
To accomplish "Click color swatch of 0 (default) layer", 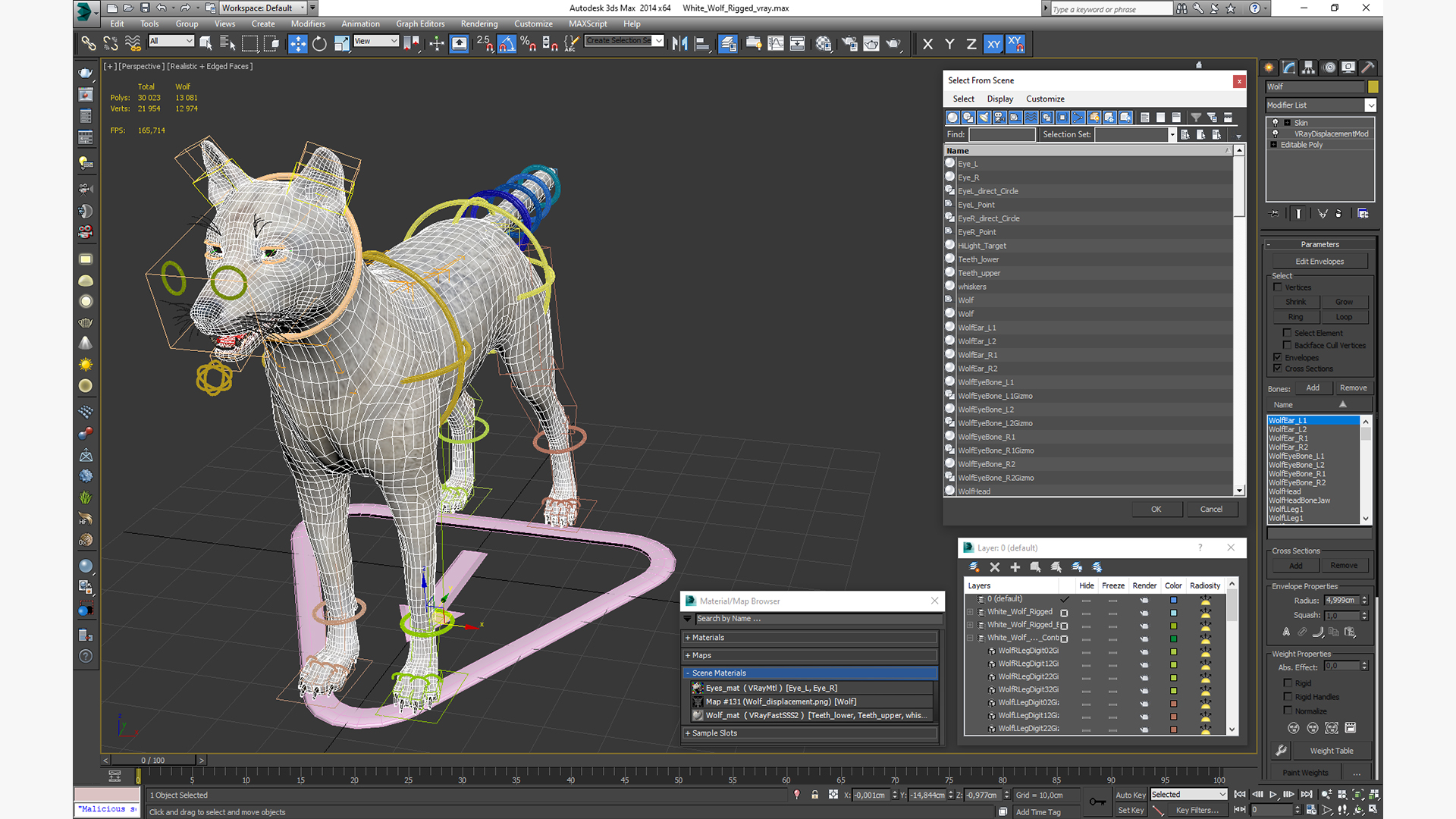I will [x=1173, y=600].
